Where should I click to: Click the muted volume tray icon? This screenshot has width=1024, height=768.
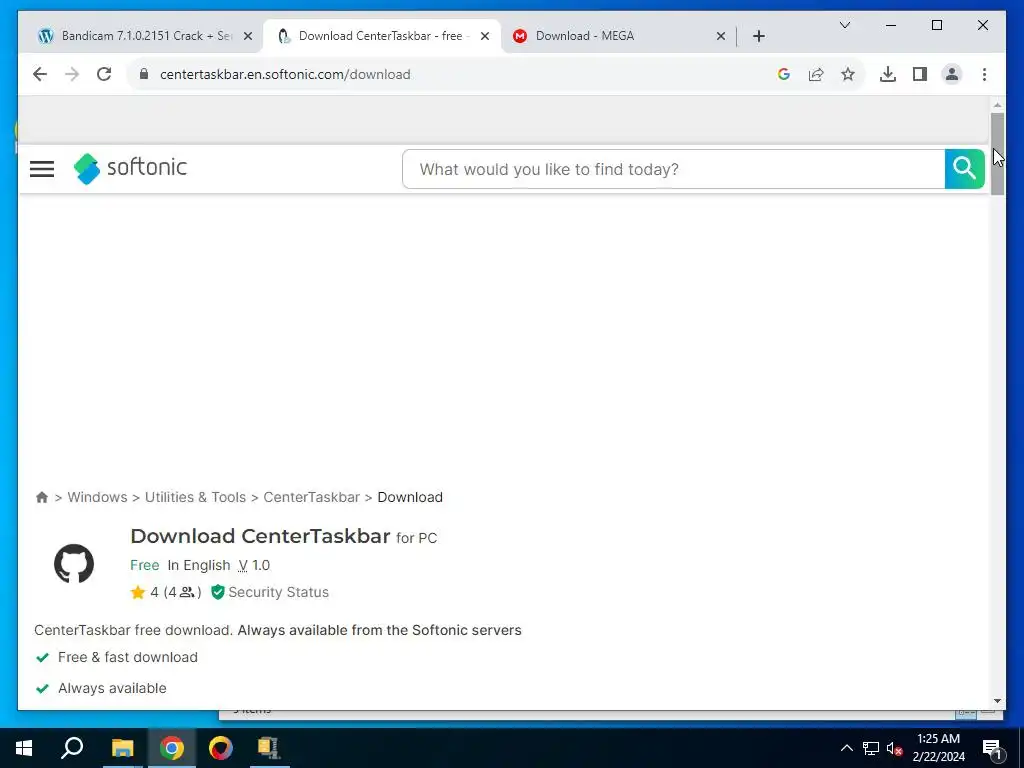click(894, 748)
